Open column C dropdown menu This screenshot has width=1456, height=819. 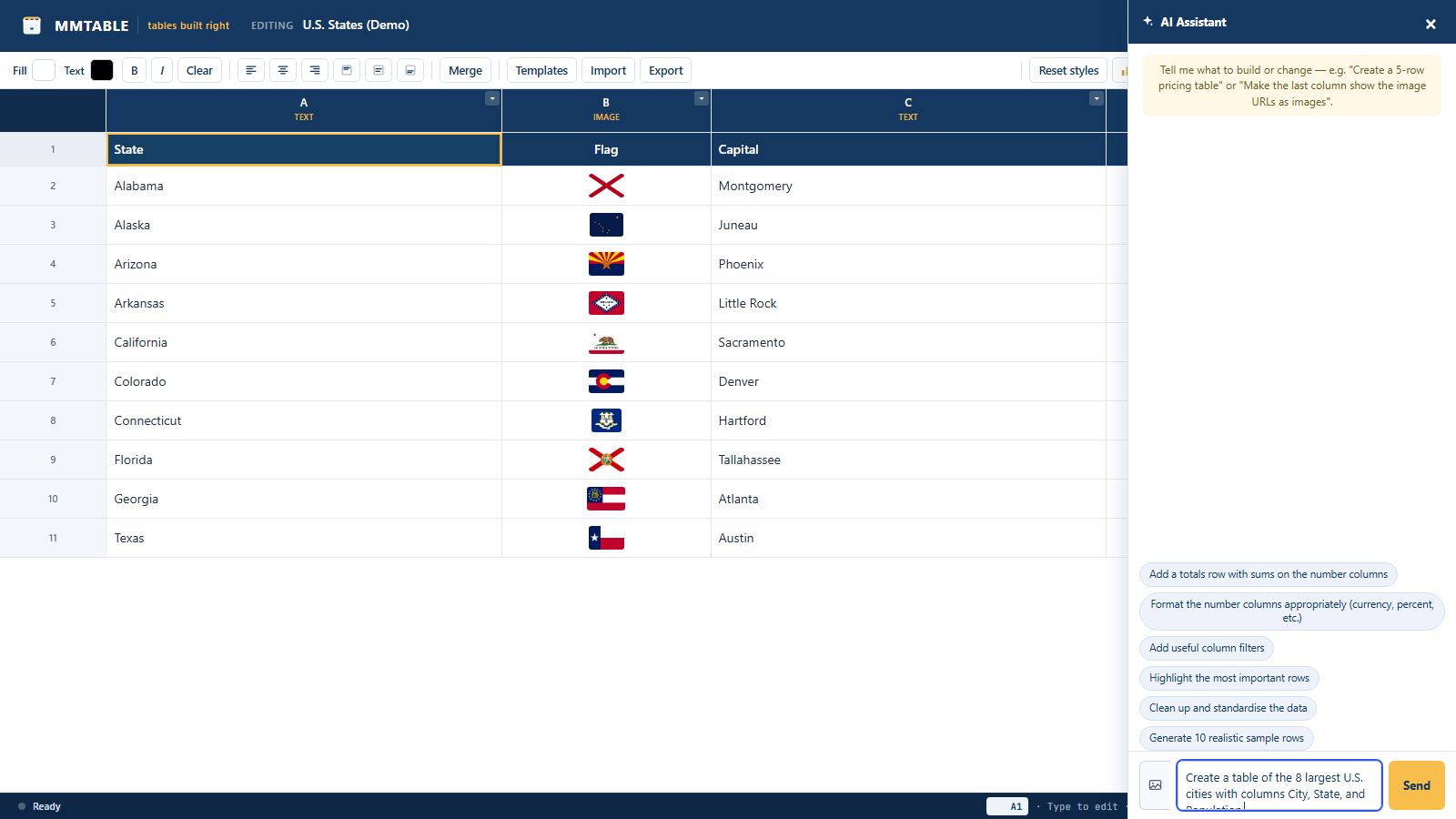coord(1097,98)
